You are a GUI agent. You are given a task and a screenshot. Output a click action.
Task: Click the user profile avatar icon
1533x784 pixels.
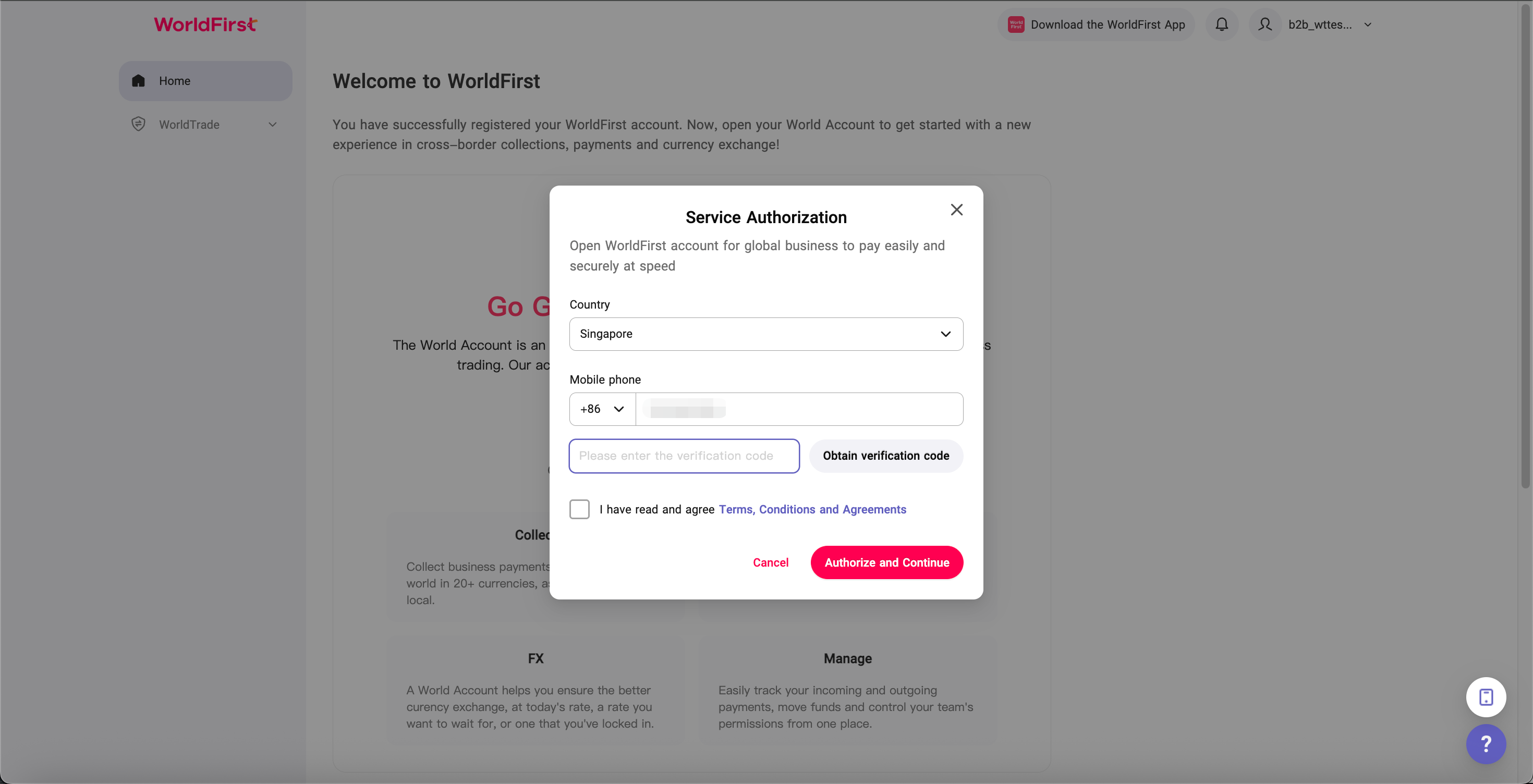(1265, 24)
